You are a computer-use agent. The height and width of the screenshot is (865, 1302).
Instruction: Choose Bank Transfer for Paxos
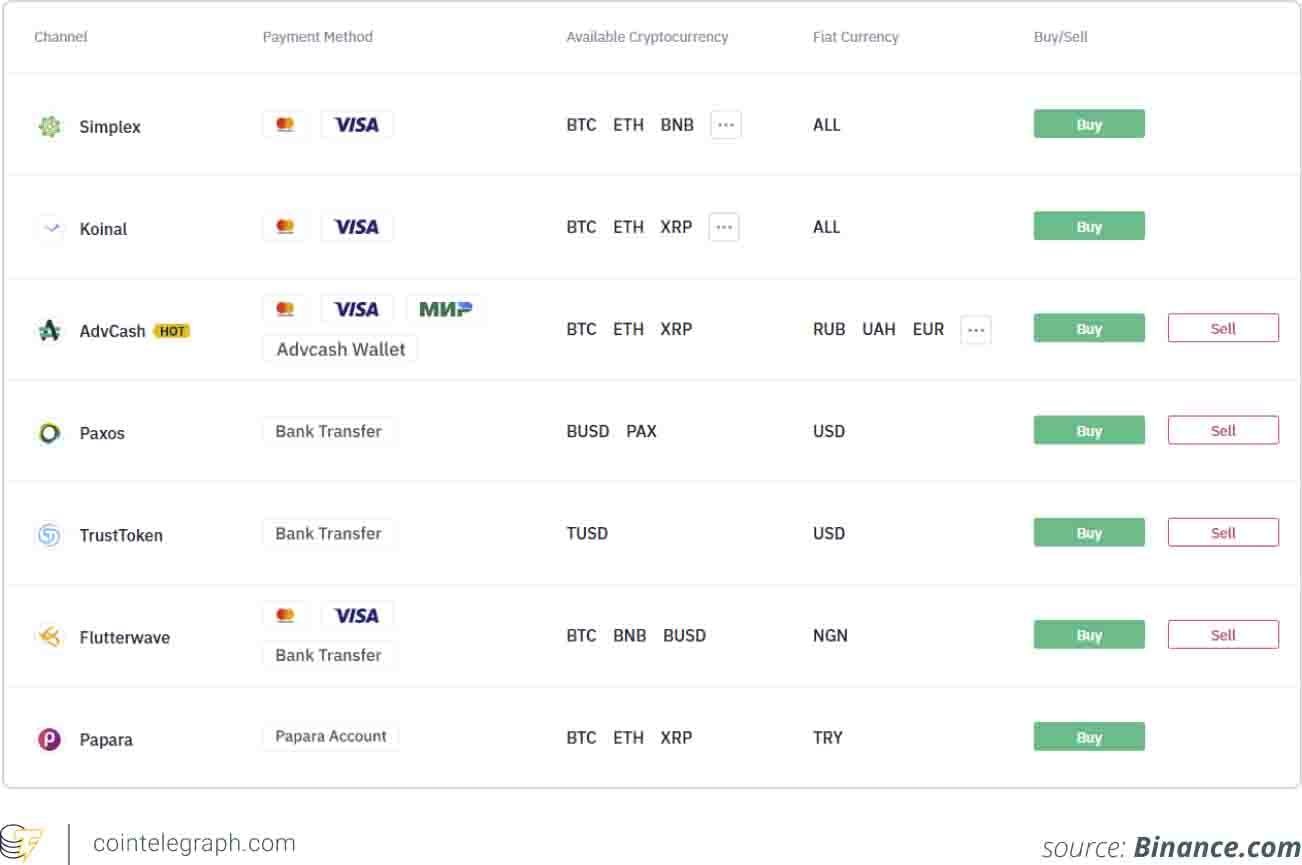pyautogui.click(x=328, y=431)
